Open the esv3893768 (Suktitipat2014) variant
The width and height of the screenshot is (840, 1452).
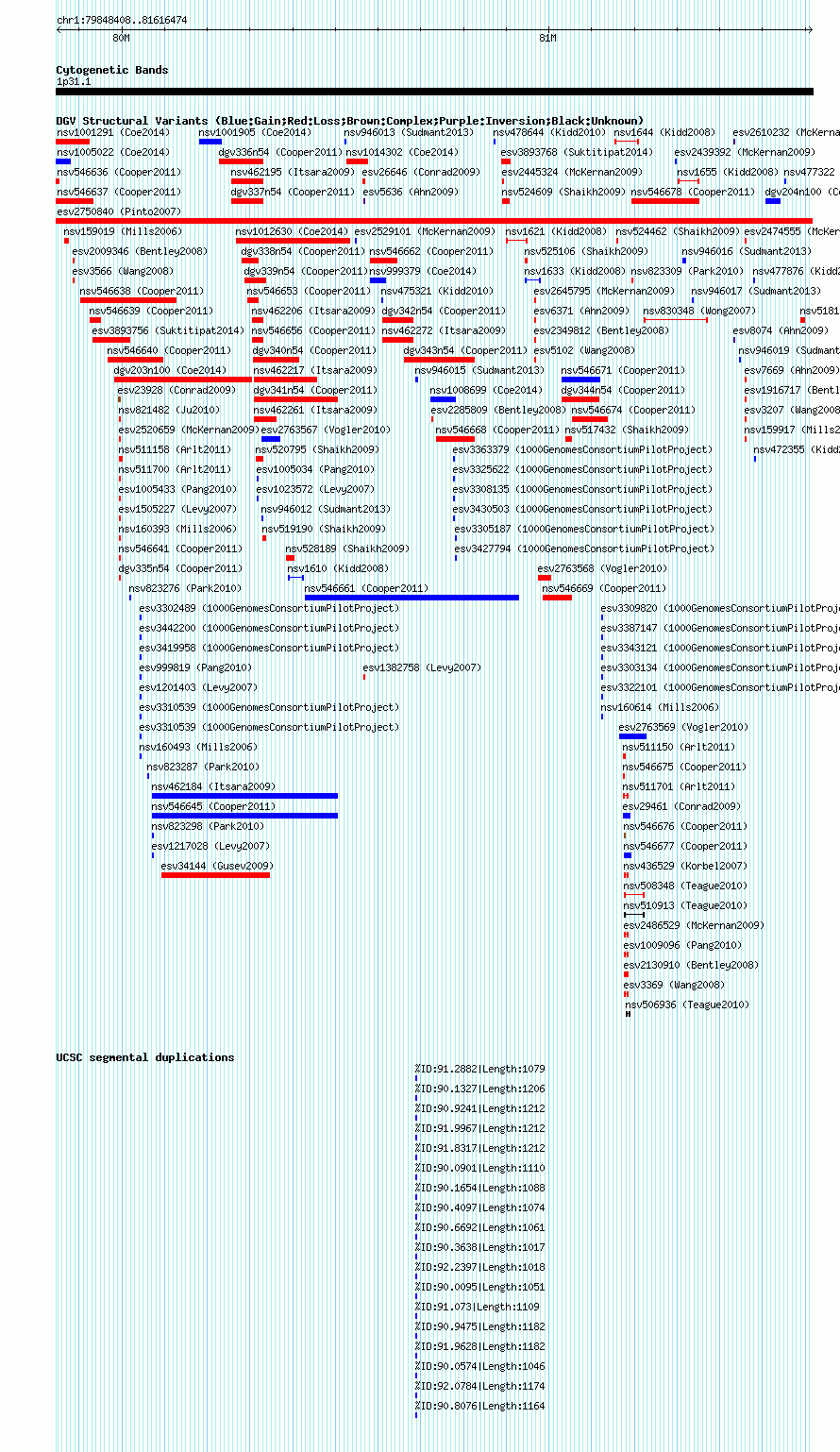(x=576, y=152)
